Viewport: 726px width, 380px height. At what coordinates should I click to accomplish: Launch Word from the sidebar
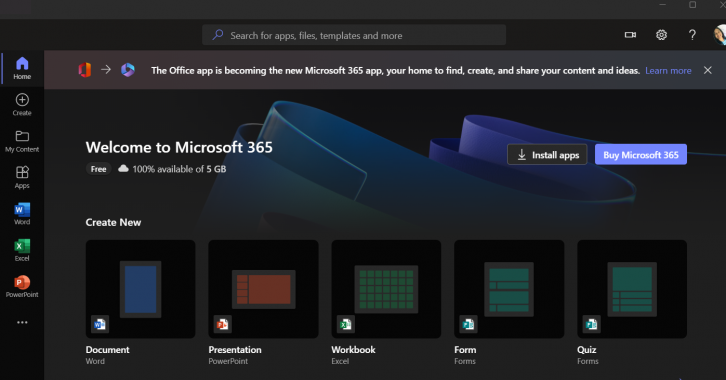22,214
